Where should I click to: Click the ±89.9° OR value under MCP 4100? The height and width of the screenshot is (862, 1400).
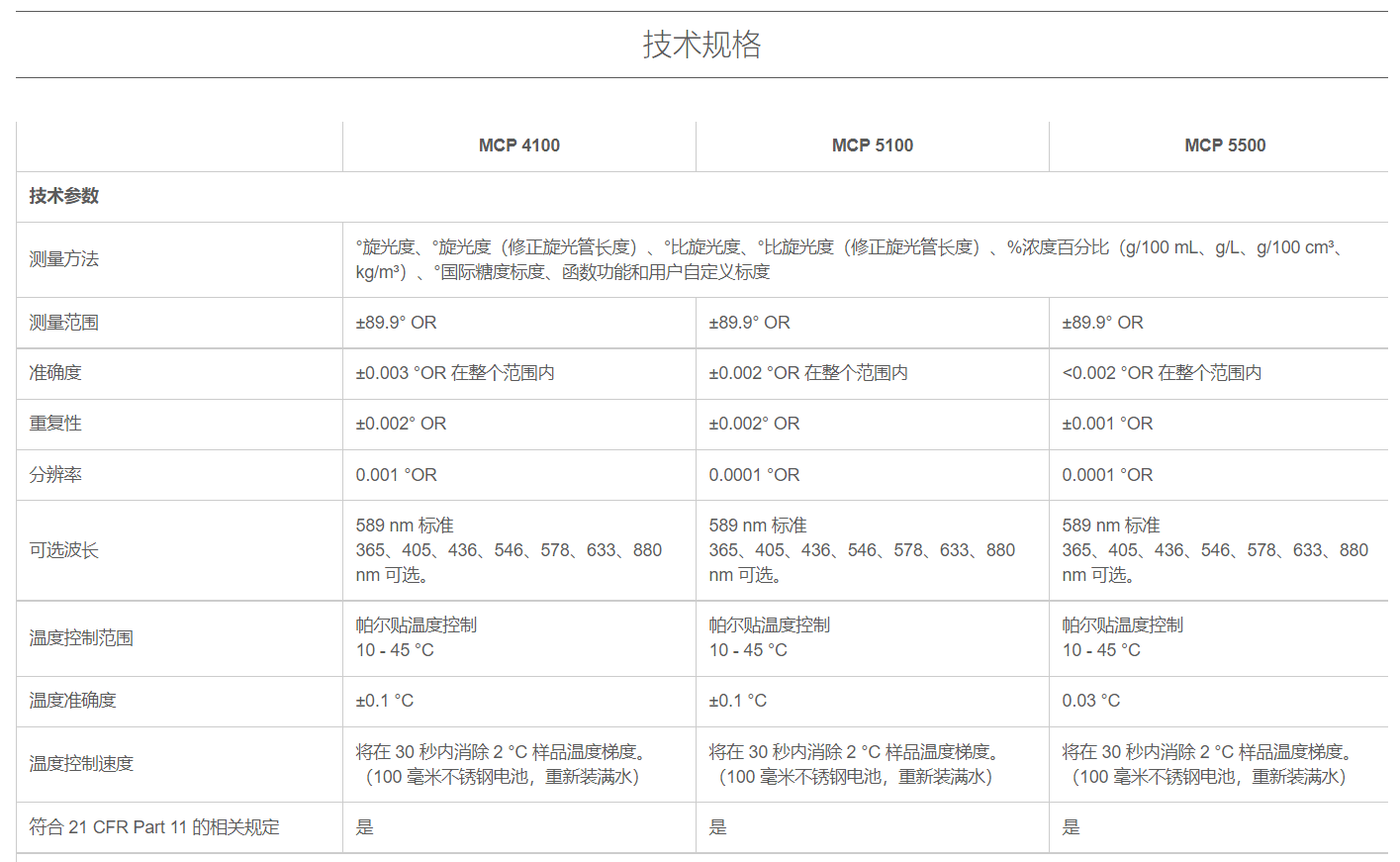click(x=396, y=323)
